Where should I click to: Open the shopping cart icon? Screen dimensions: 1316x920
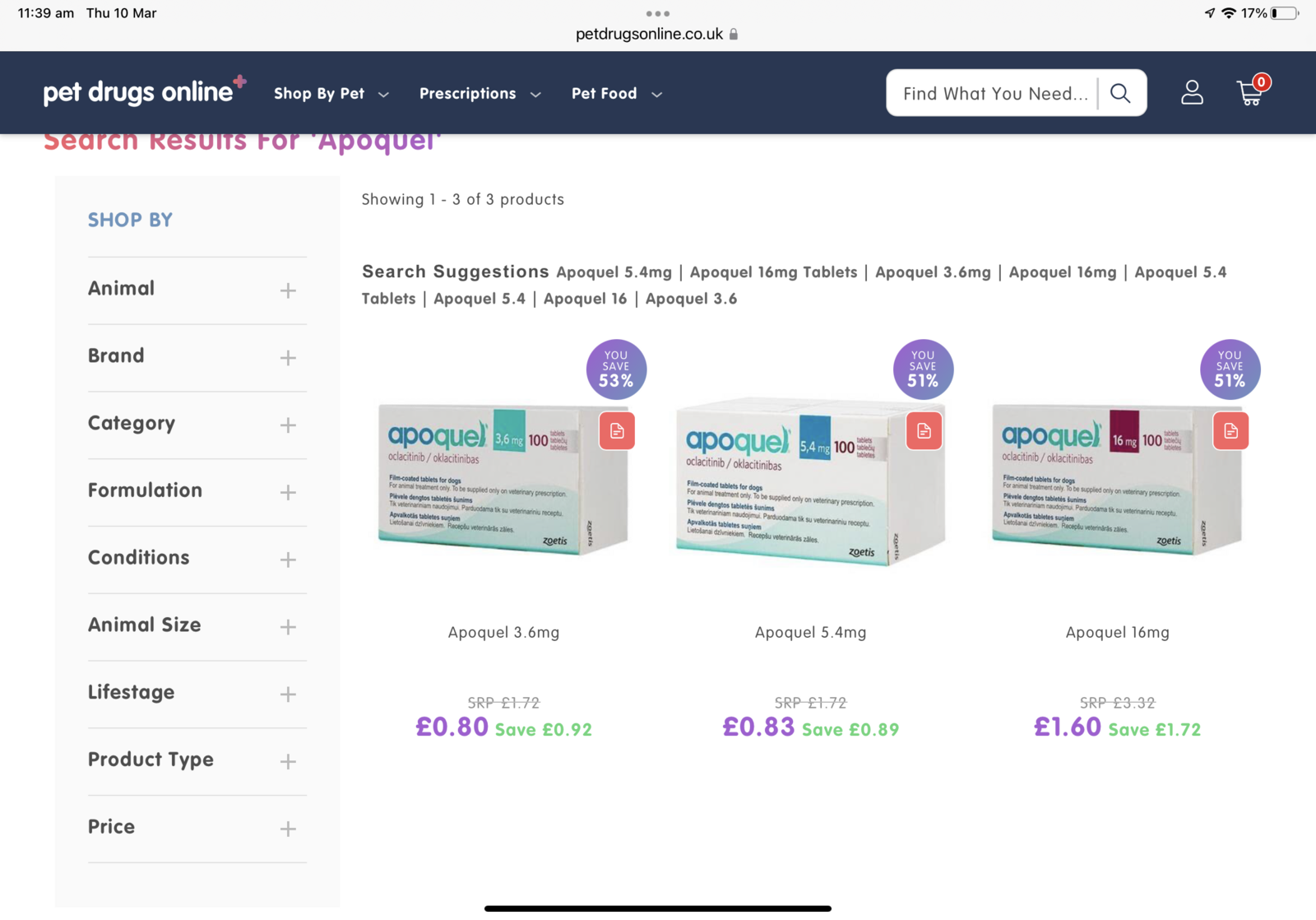(1250, 92)
